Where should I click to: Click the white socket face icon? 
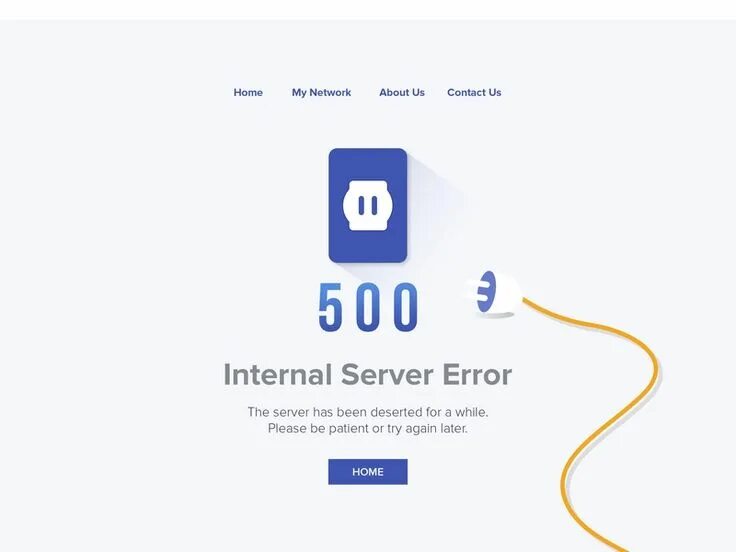click(x=368, y=206)
